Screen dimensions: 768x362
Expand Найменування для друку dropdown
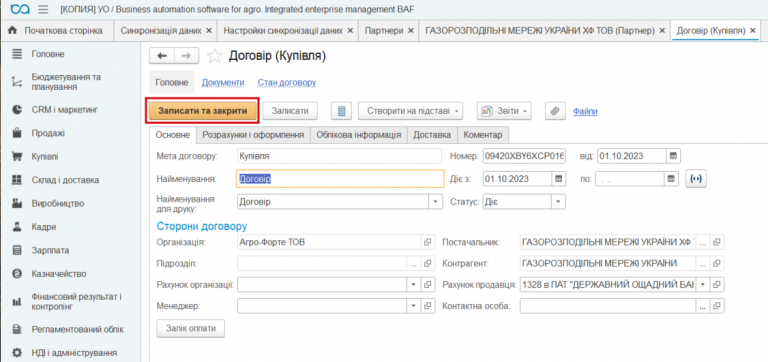(x=435, y=202)
